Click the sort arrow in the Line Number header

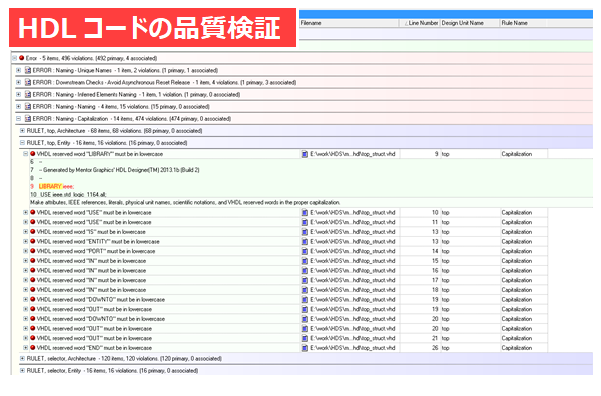(406, 23)
